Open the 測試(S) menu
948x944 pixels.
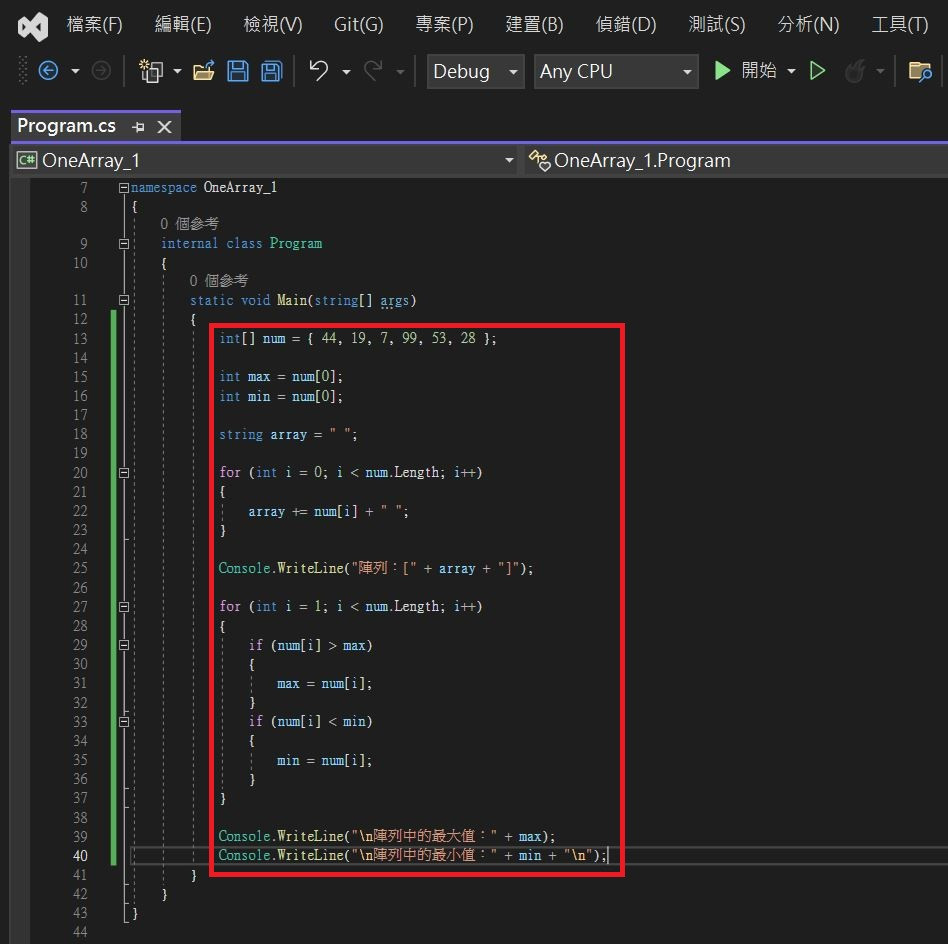point(716,25)
